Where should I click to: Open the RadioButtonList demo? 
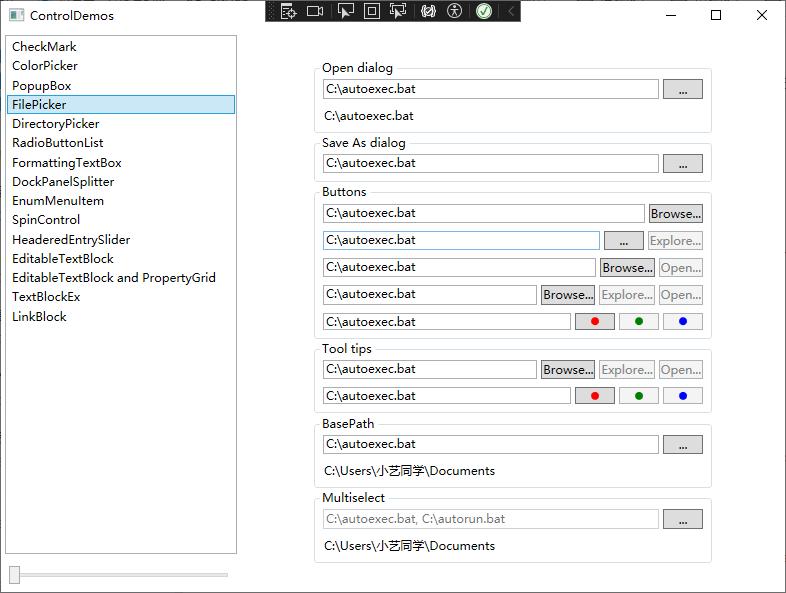click(x=58, y=143)
